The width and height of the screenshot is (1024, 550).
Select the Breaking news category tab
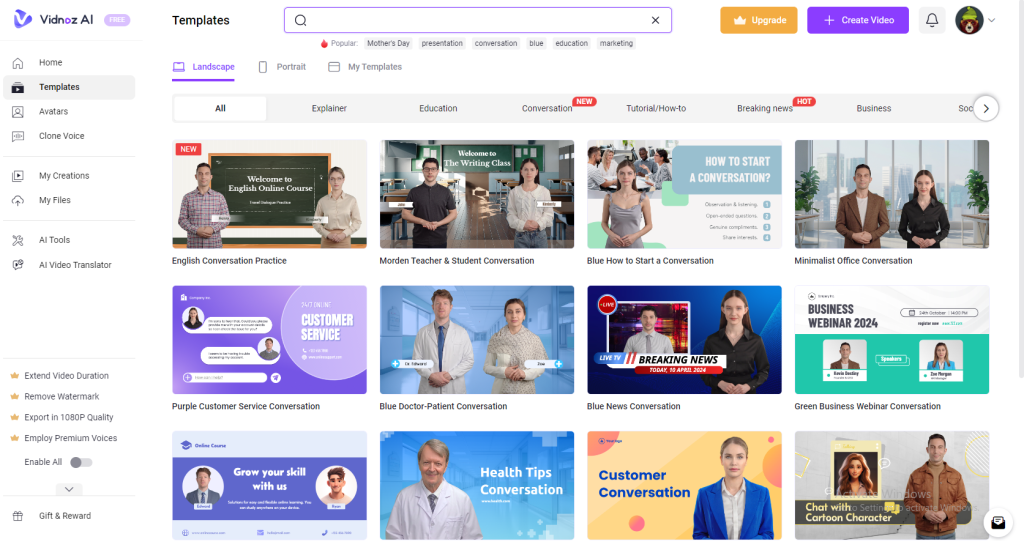click(764, 108)
